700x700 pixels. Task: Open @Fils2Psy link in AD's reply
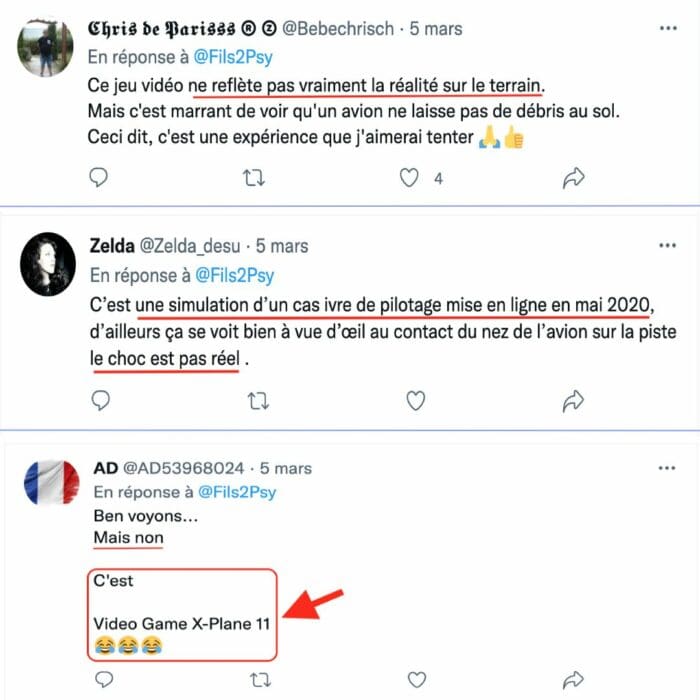coord(237,492)
